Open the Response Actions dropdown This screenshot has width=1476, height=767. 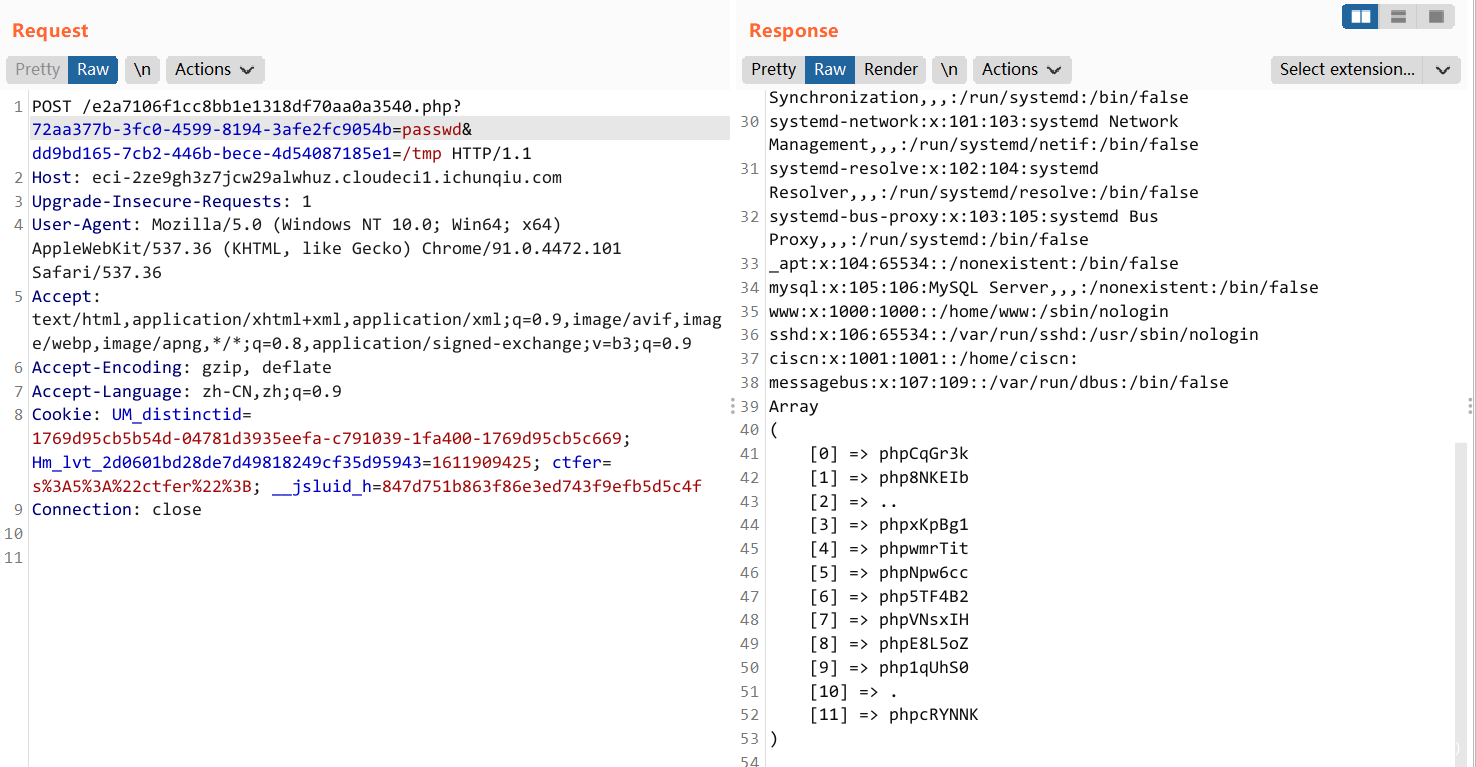pos(1022,69)
